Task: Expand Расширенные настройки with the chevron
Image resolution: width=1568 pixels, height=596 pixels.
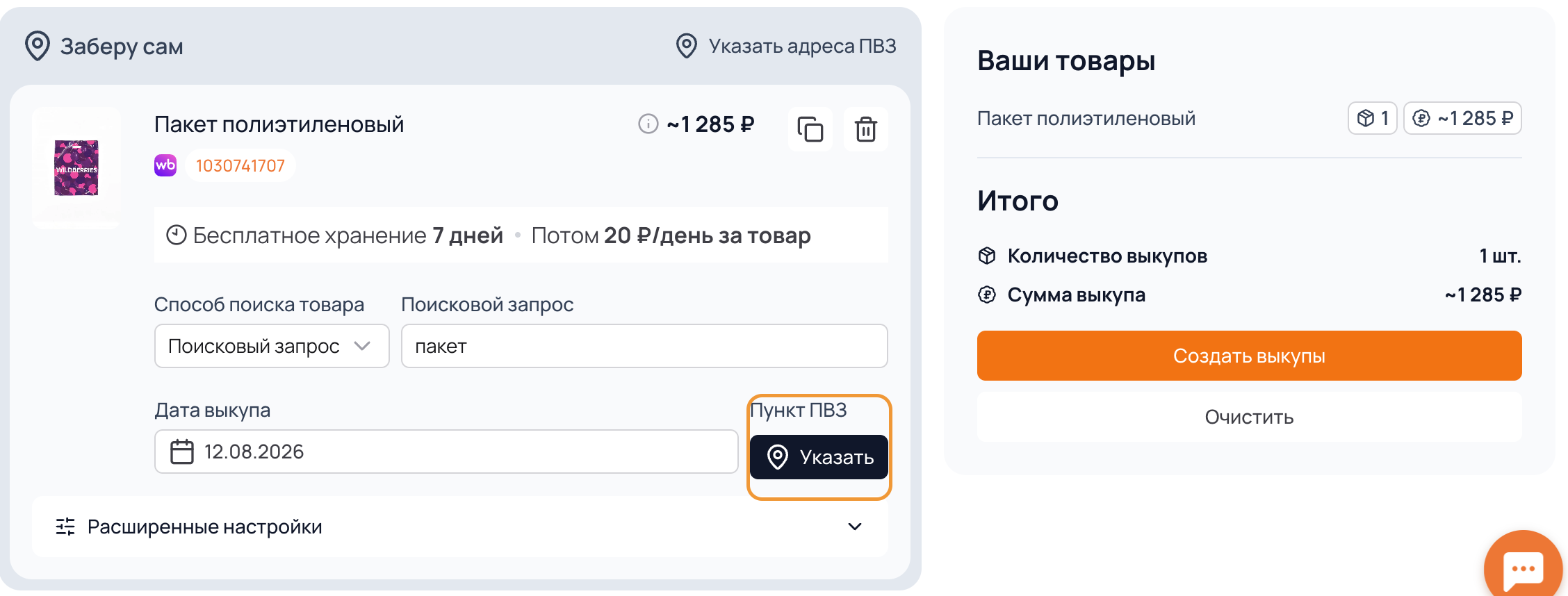Action: (x=855, y=527)
